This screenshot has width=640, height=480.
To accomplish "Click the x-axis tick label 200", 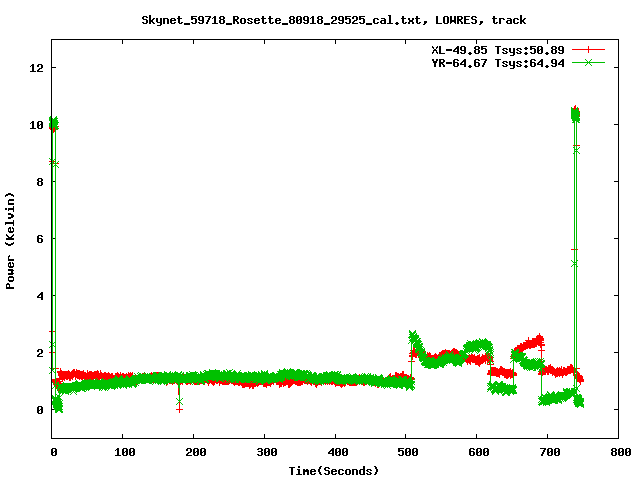I will coord(195,452).
